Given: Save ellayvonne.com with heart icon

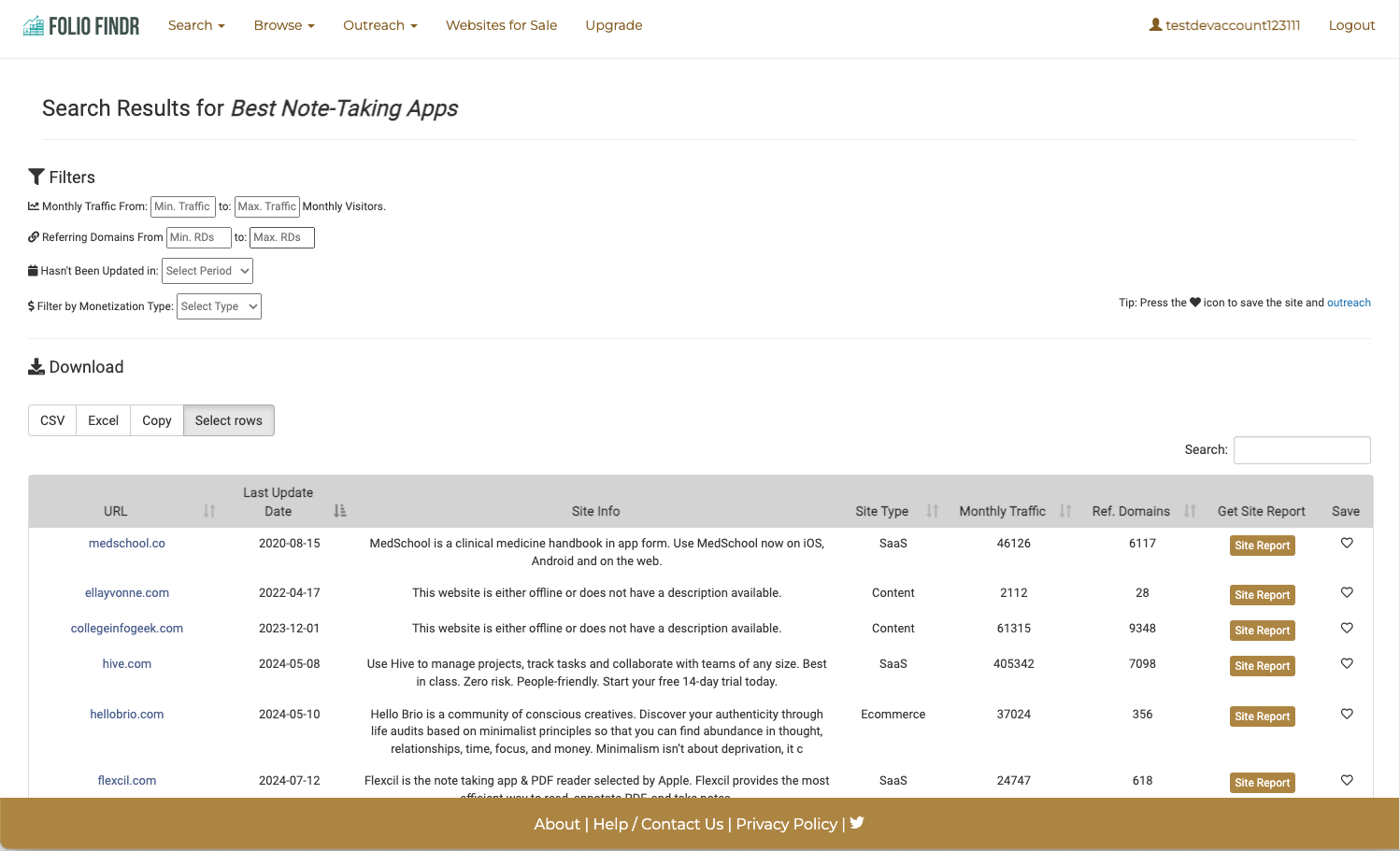Looking at the screenshot, I should pyautogui.click(x=1347, y=592).
